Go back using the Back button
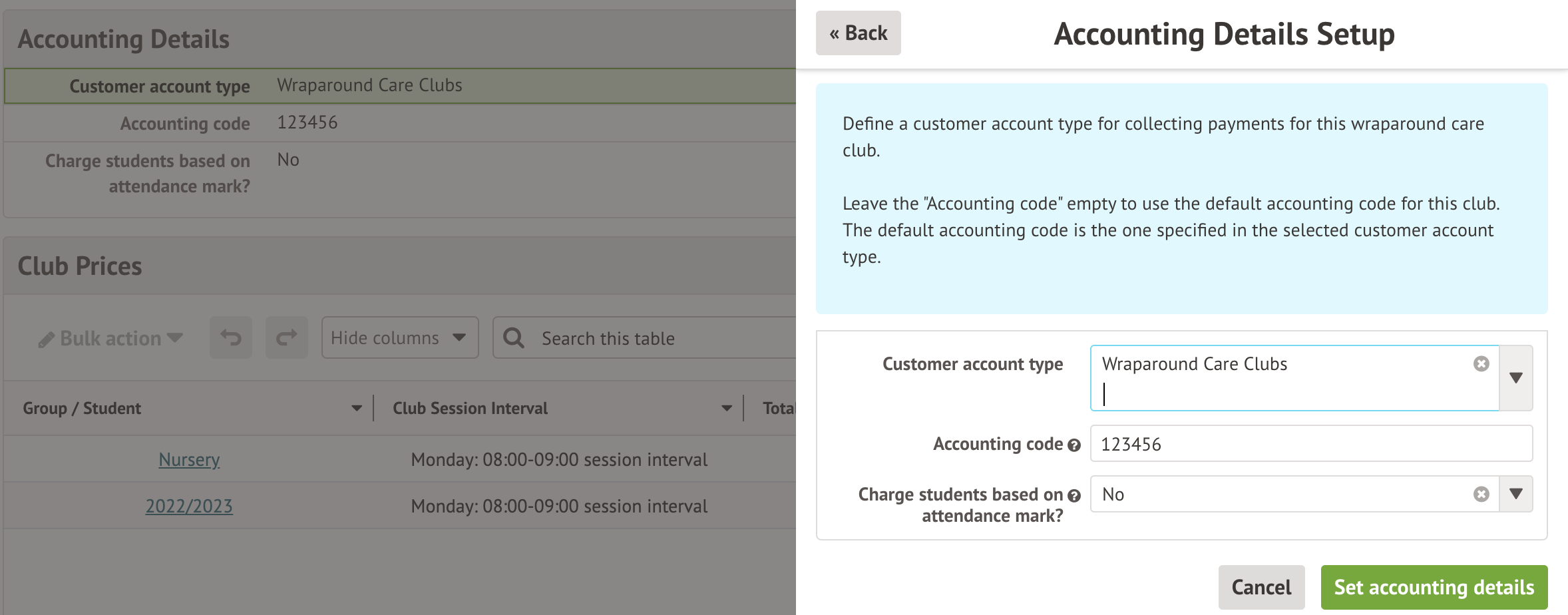The width and height of the screenshot is (1568, 615). tap(858, 33)
